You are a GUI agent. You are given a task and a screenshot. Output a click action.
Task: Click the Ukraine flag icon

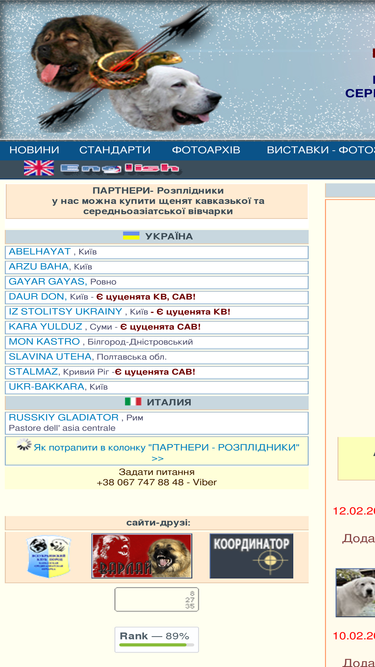click(x=131, y=236)
